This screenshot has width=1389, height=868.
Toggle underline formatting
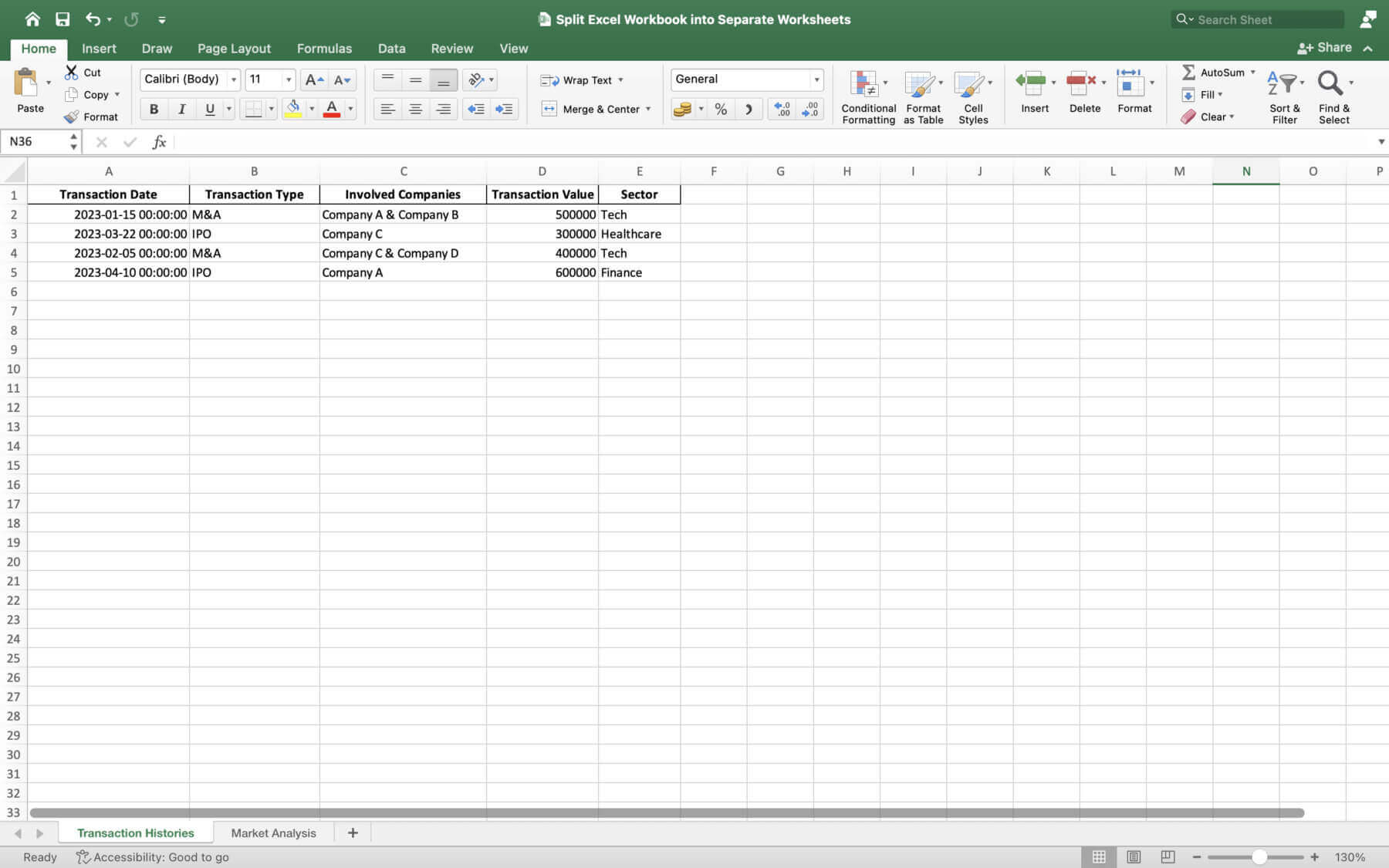[209, 109]
